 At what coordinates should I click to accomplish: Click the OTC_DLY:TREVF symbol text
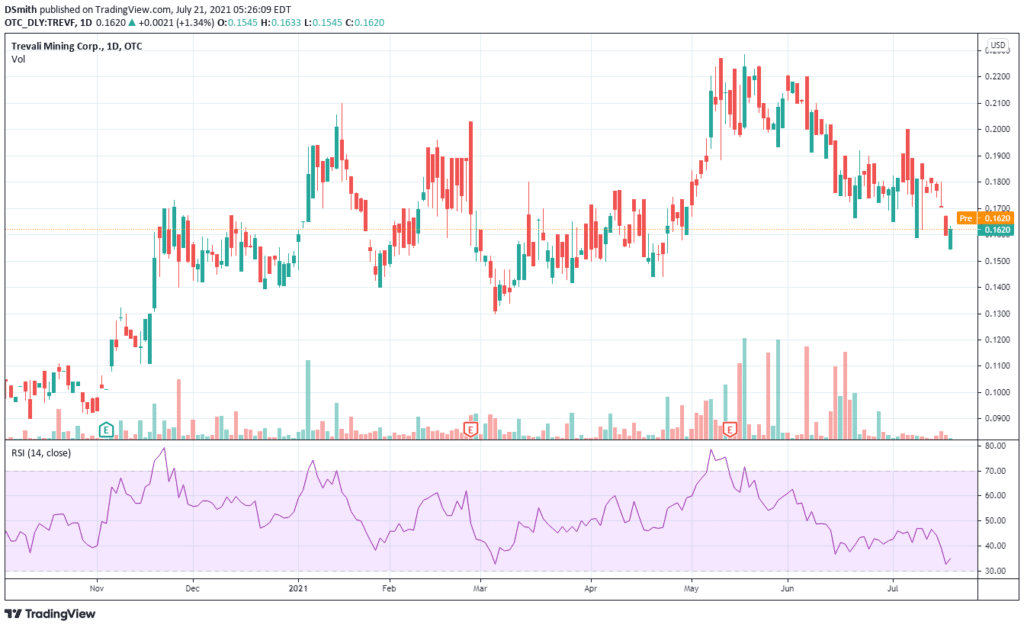pyautogui.click(x=39, y=22)
